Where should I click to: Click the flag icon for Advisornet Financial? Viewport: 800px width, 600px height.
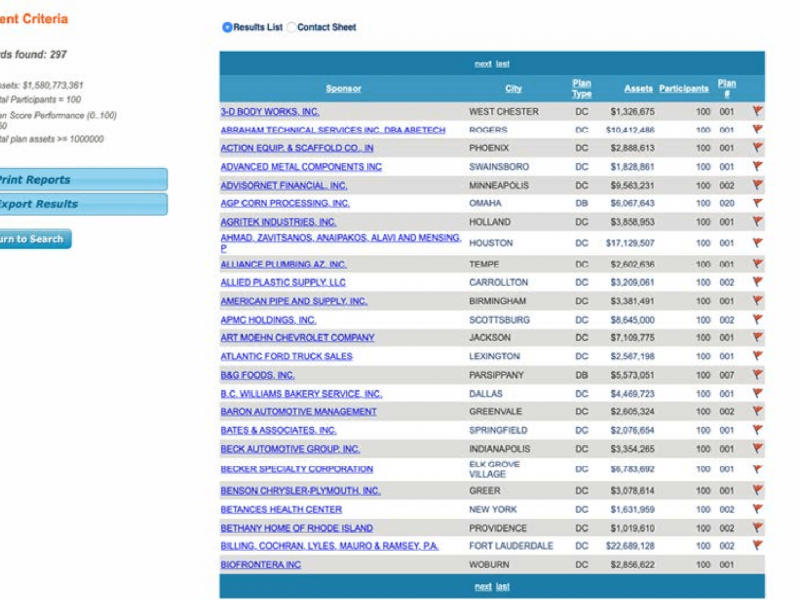757,185
